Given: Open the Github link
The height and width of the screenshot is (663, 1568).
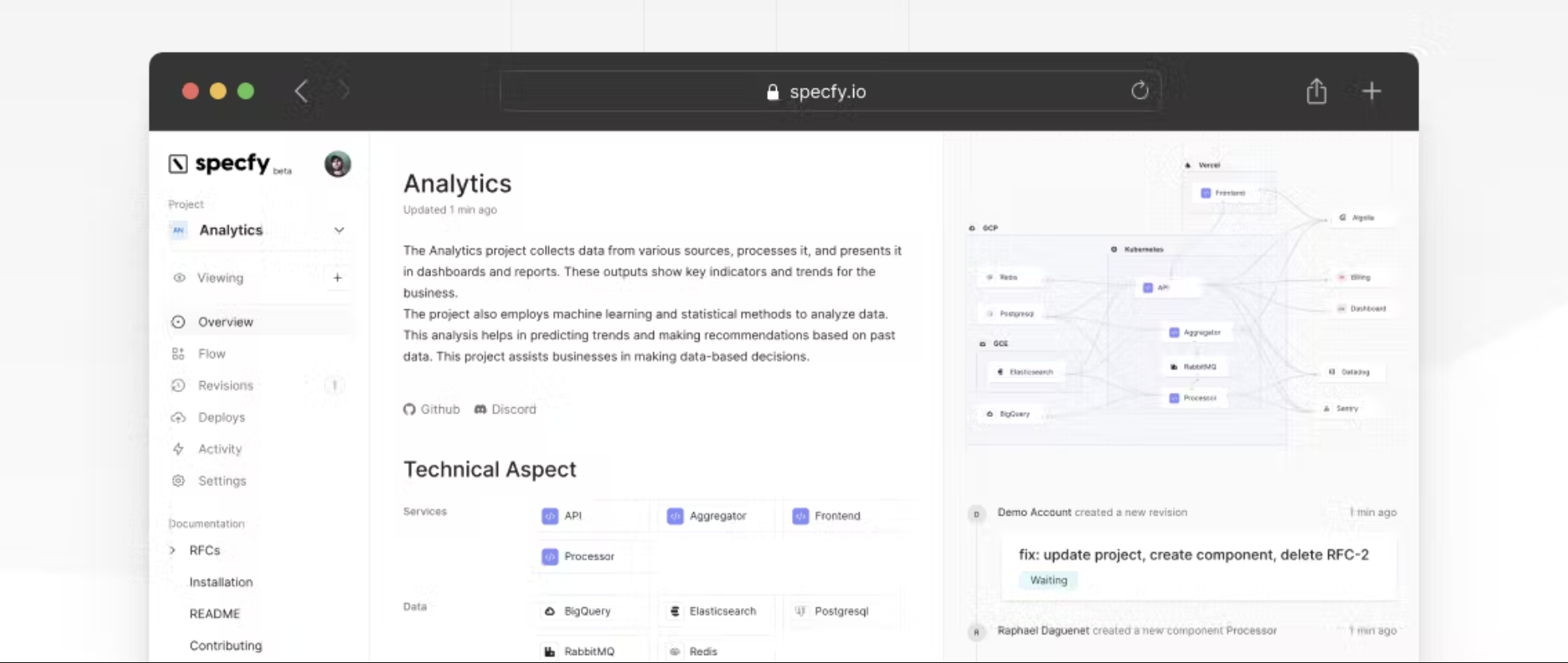Looking at the screenshot, I should coord(432,409).
